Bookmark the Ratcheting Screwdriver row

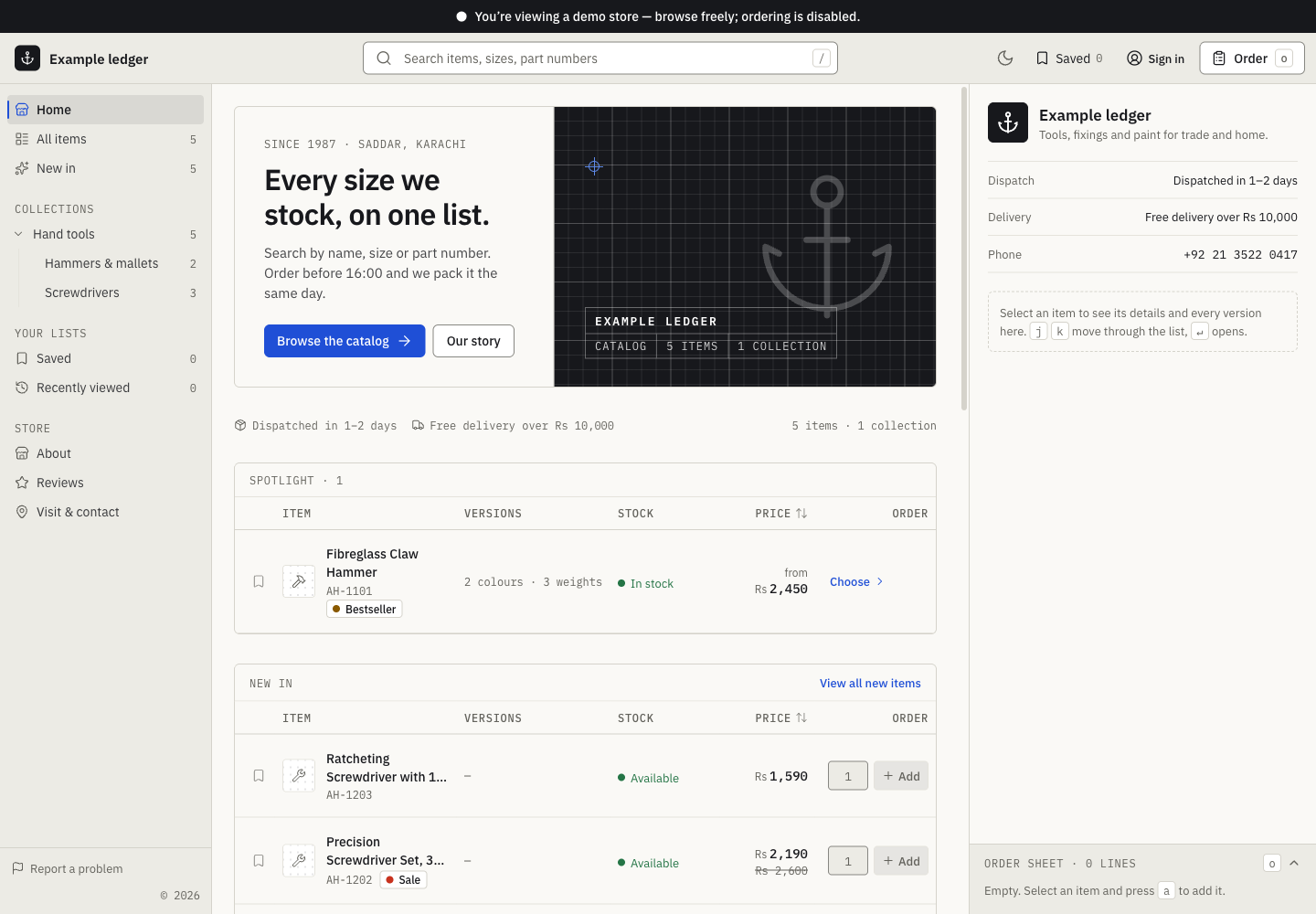[x=259, y=776]
